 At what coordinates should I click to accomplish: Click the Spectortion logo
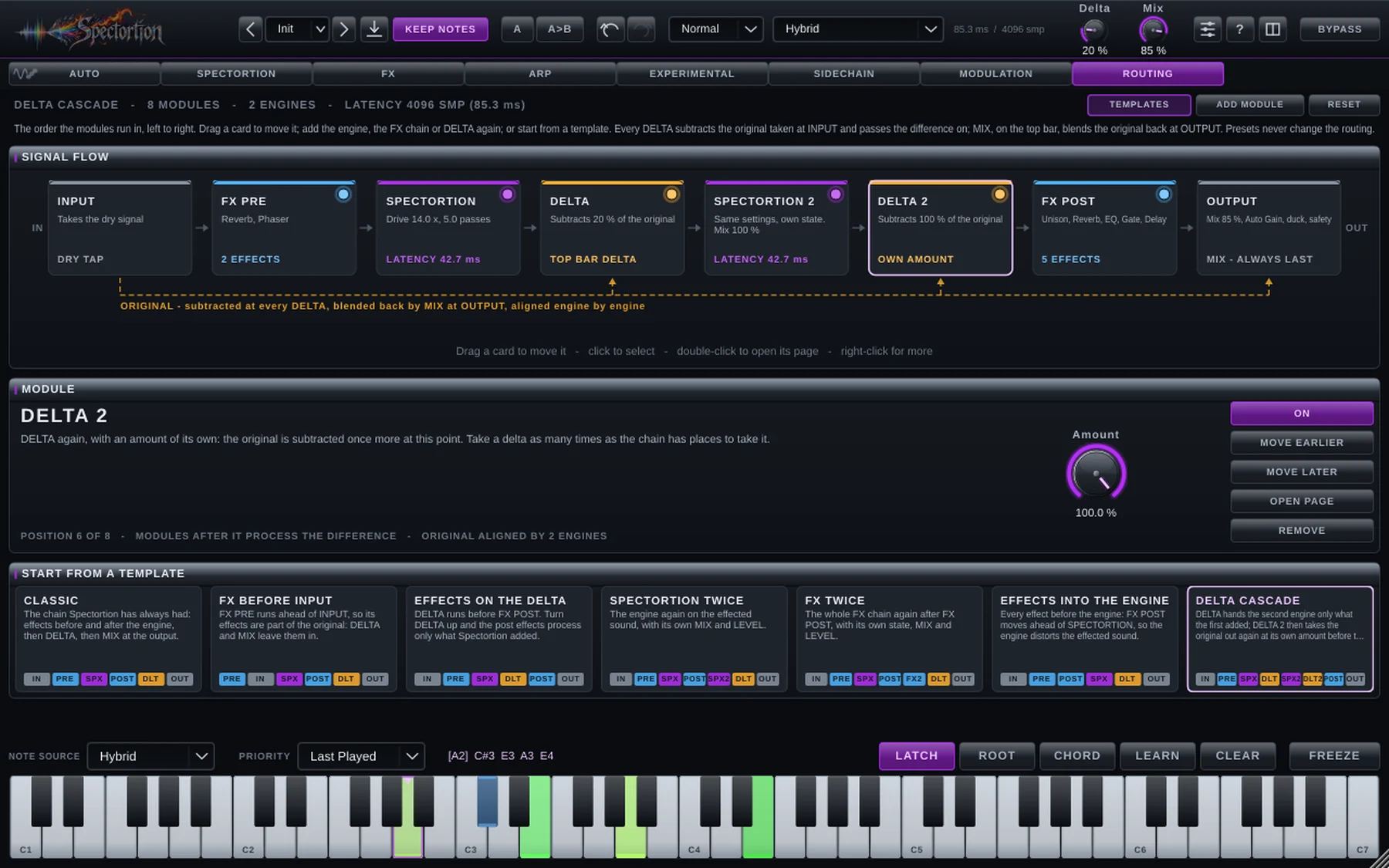(91, 29)
